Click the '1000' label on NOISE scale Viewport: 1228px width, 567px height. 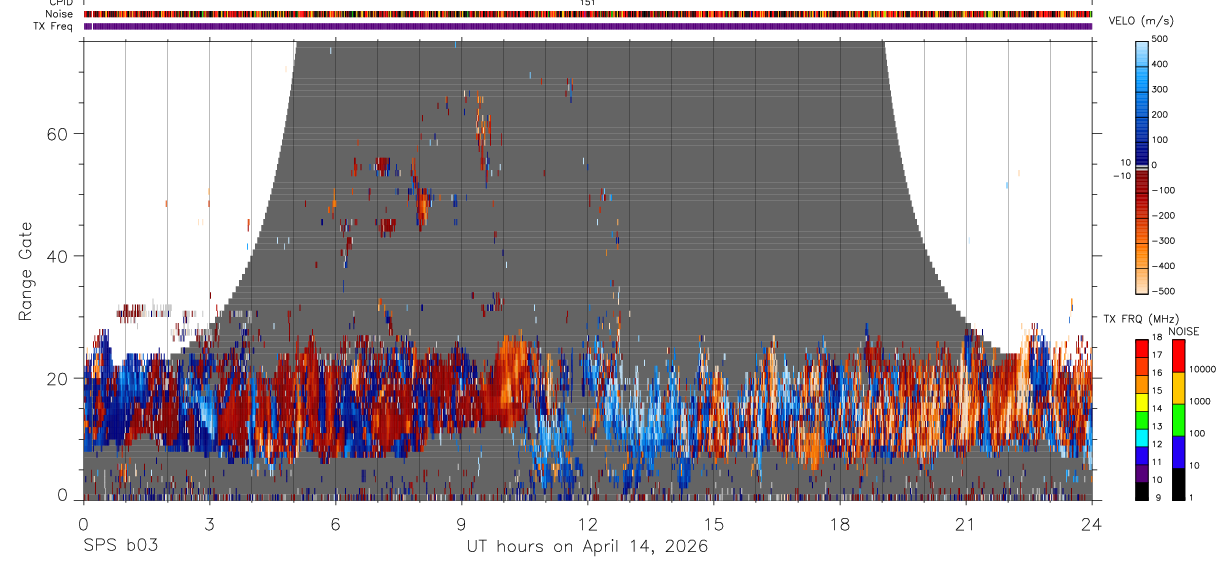click(x=1199, y=401)
